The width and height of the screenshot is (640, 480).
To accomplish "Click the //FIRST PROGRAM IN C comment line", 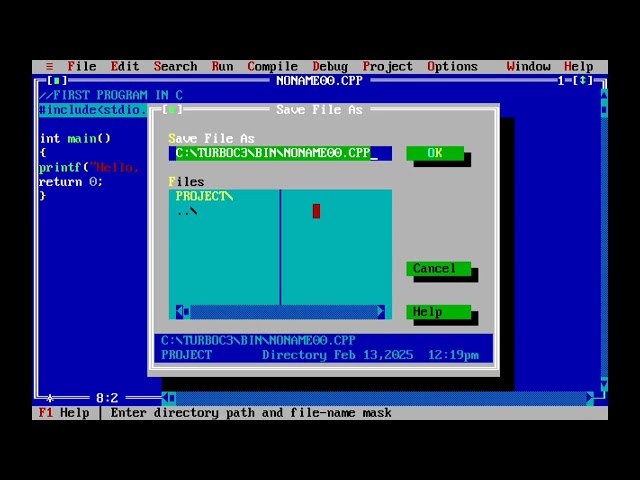I will coord(111,95).
